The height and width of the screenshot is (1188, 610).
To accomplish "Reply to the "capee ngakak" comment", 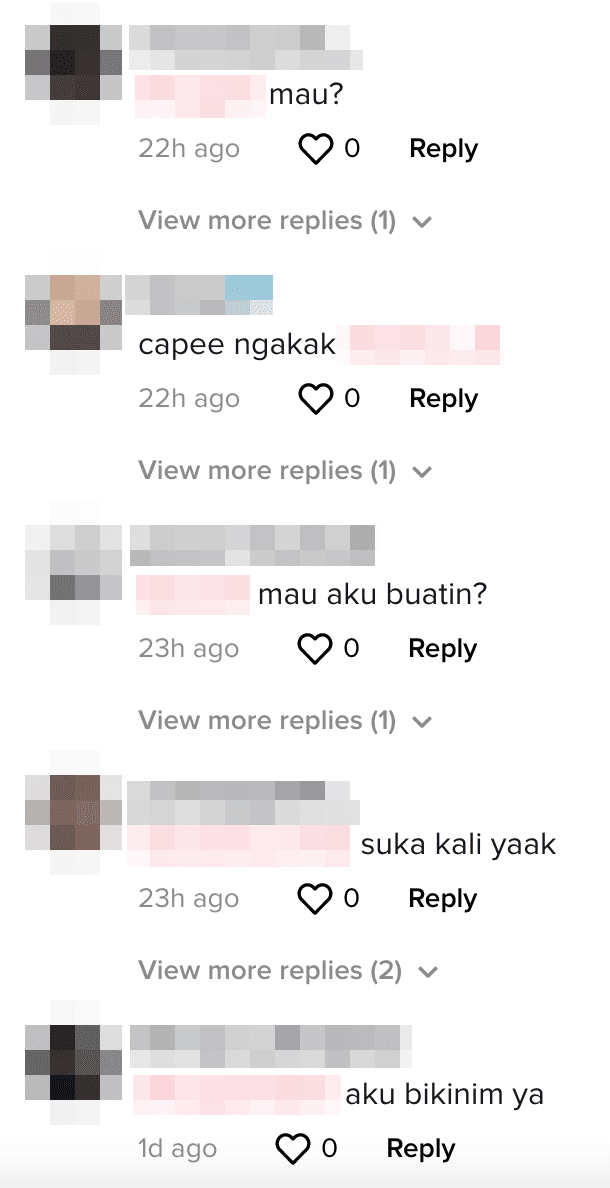I will pyautogui.click(x=443, y=399).
